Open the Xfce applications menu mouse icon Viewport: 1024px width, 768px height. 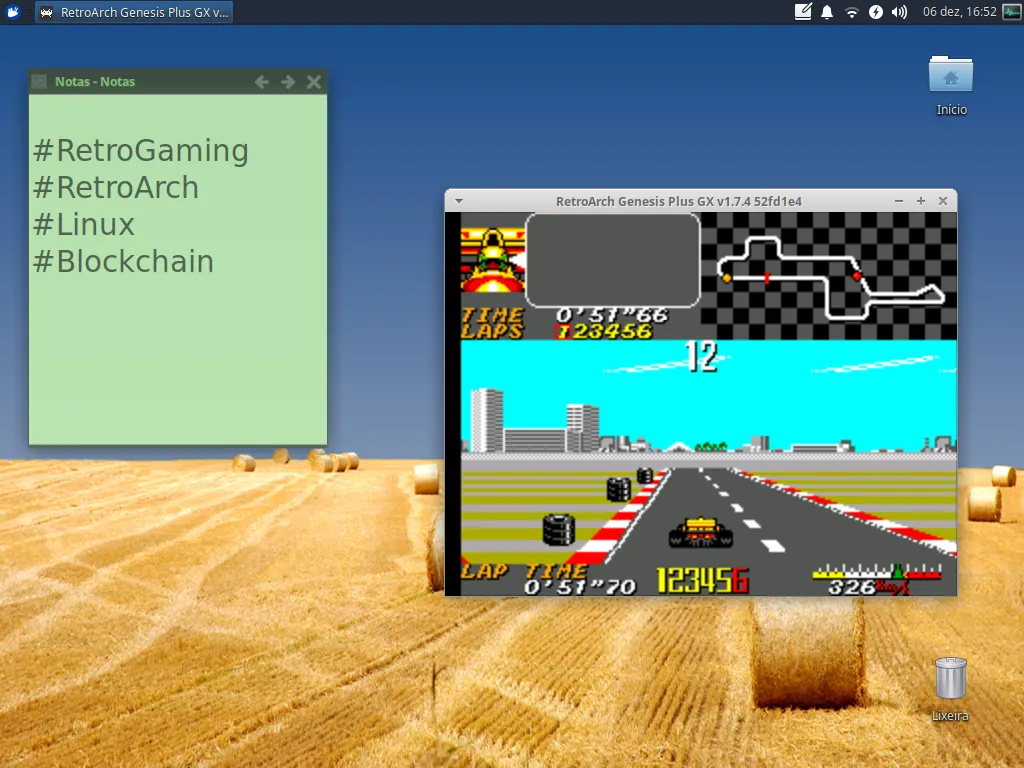click(12, 12)
